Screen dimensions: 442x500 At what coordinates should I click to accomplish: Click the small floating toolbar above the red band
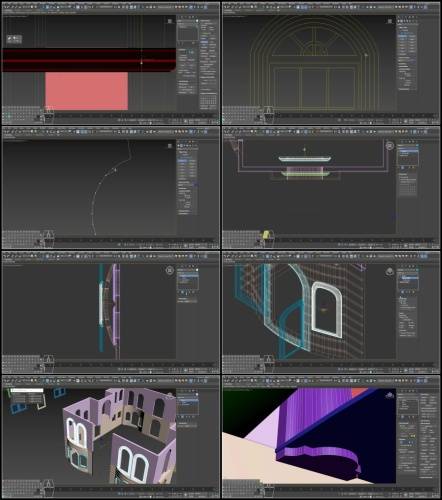pos(14,39)
